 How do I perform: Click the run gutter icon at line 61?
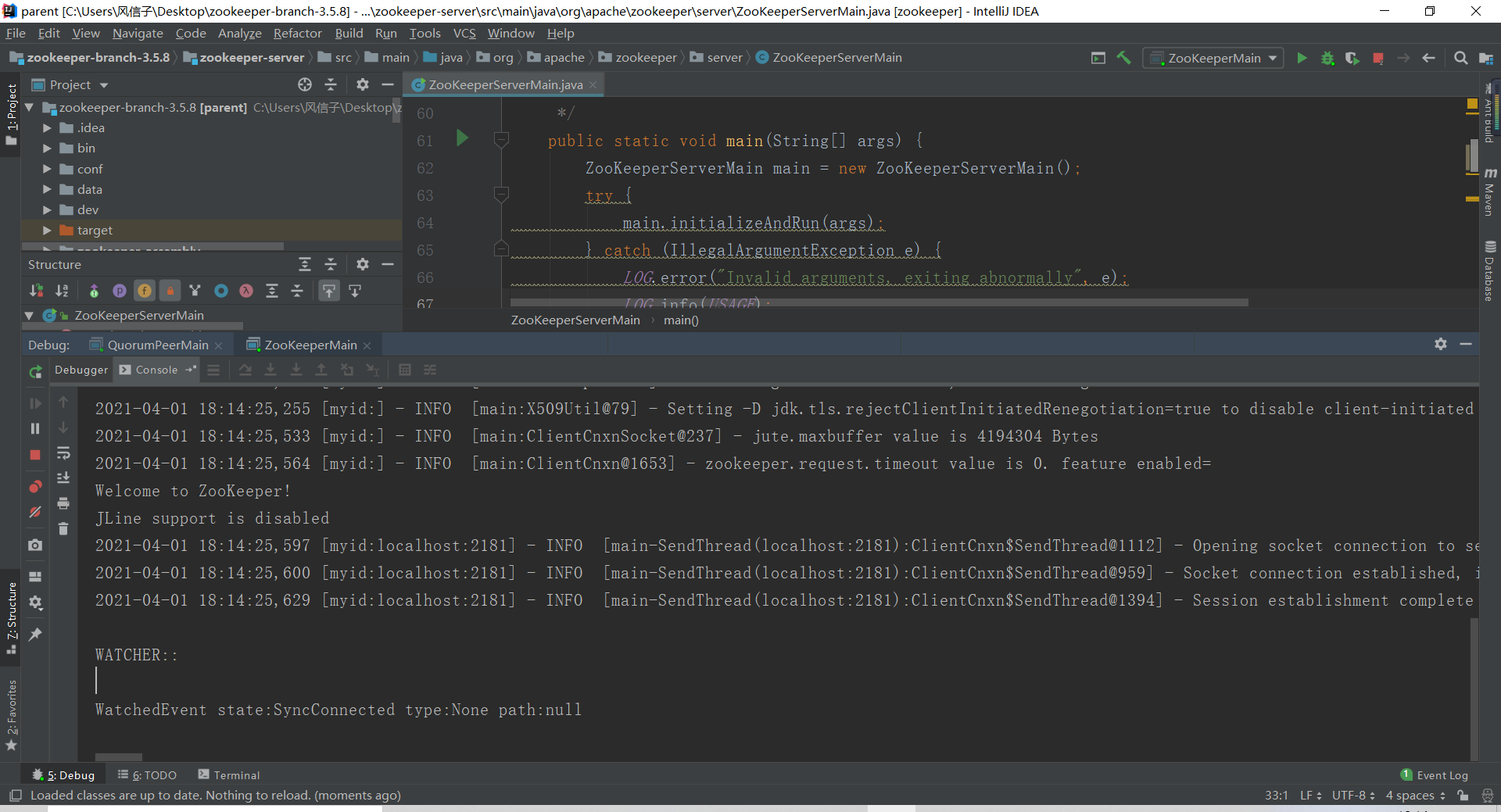tap(462, 138)
